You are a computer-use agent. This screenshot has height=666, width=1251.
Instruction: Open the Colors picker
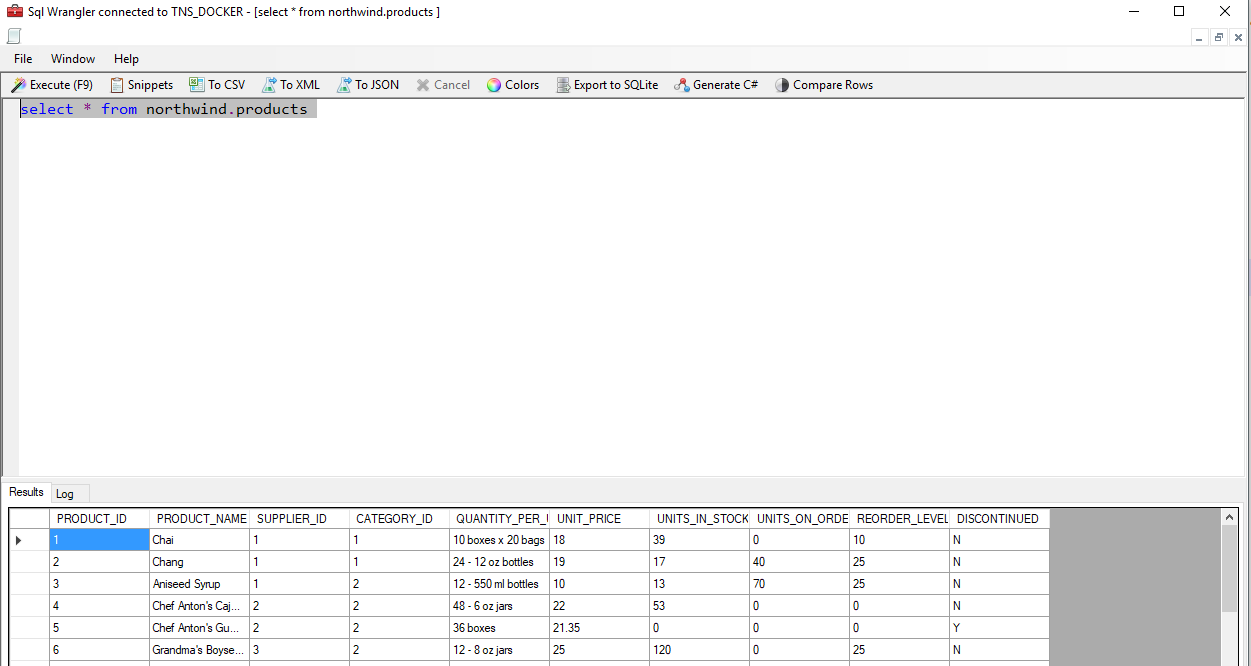tap(512, 85)
